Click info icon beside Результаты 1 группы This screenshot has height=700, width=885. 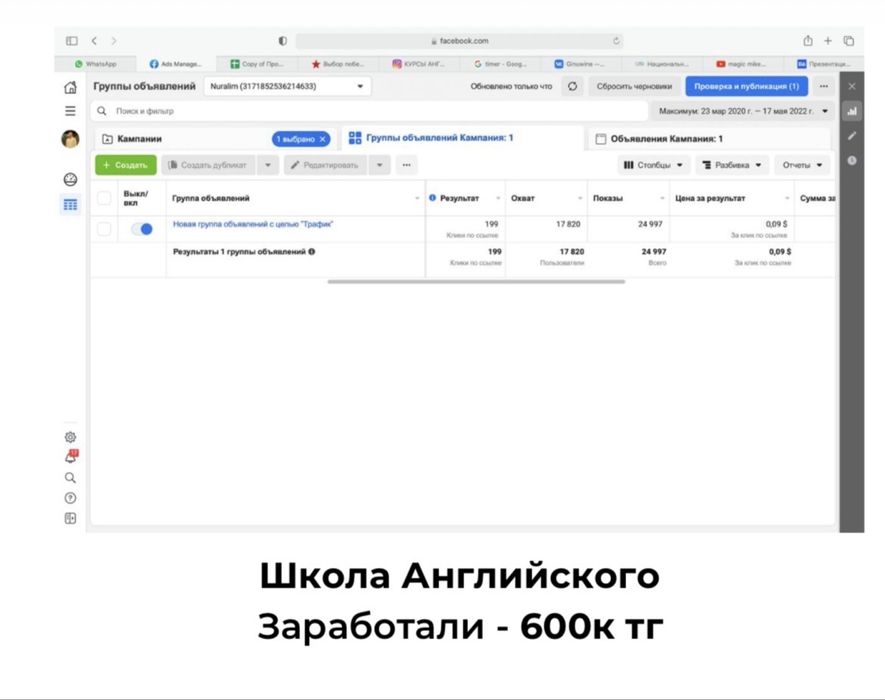[312, 251]
